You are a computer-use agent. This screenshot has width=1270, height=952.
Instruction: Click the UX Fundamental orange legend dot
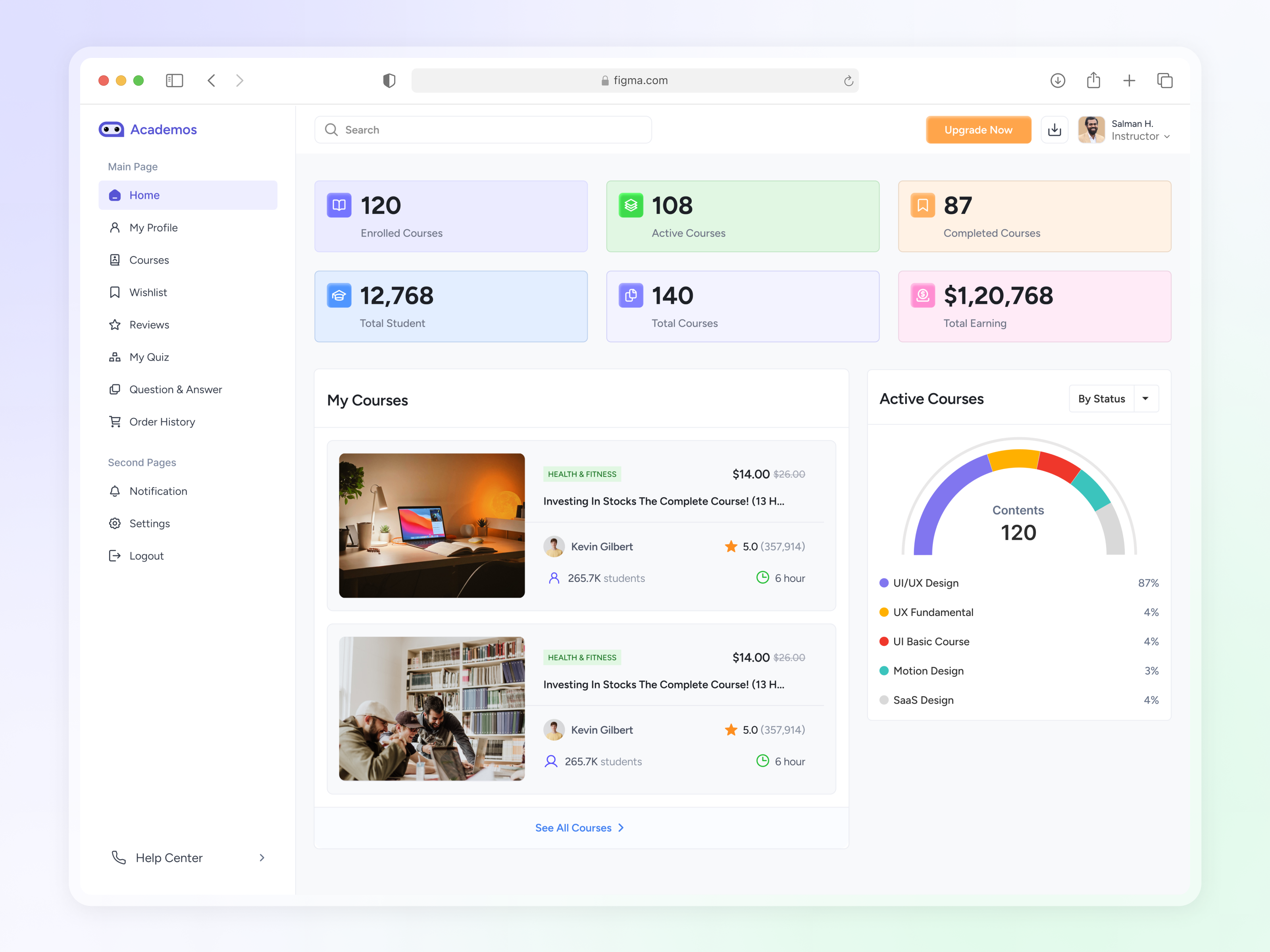point(884,612)
